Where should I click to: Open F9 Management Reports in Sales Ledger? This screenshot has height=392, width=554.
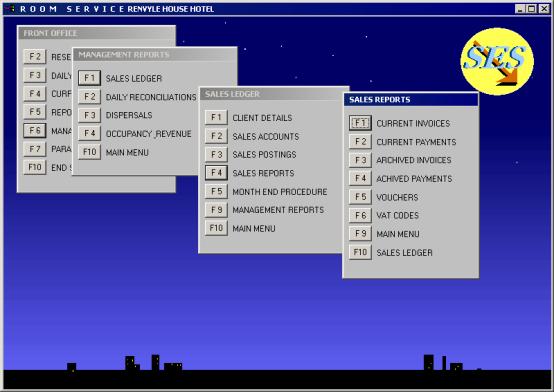click(x=216, y=210)
